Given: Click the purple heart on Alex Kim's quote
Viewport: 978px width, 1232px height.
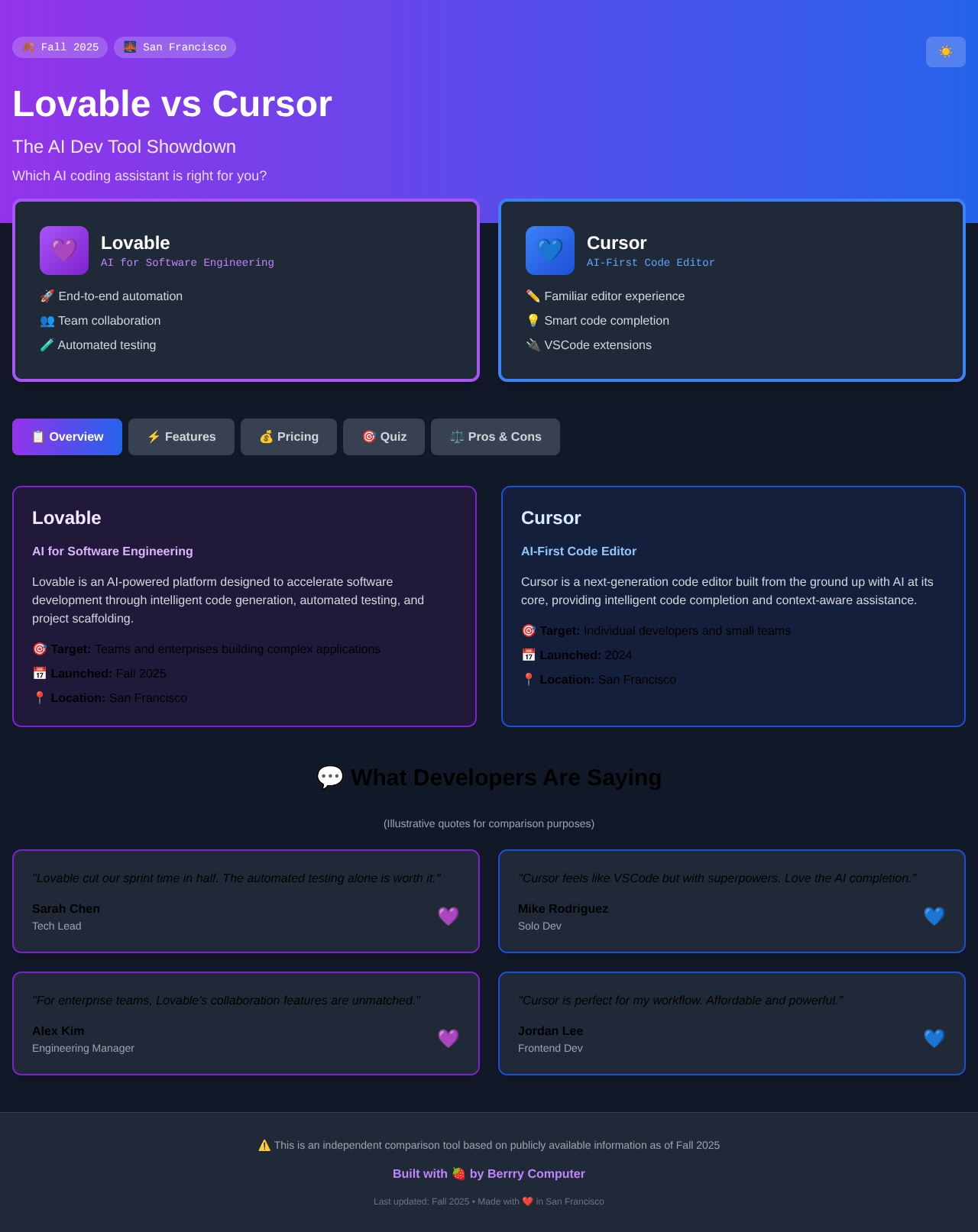Looking at the screenshot, I should [449, 1038].
